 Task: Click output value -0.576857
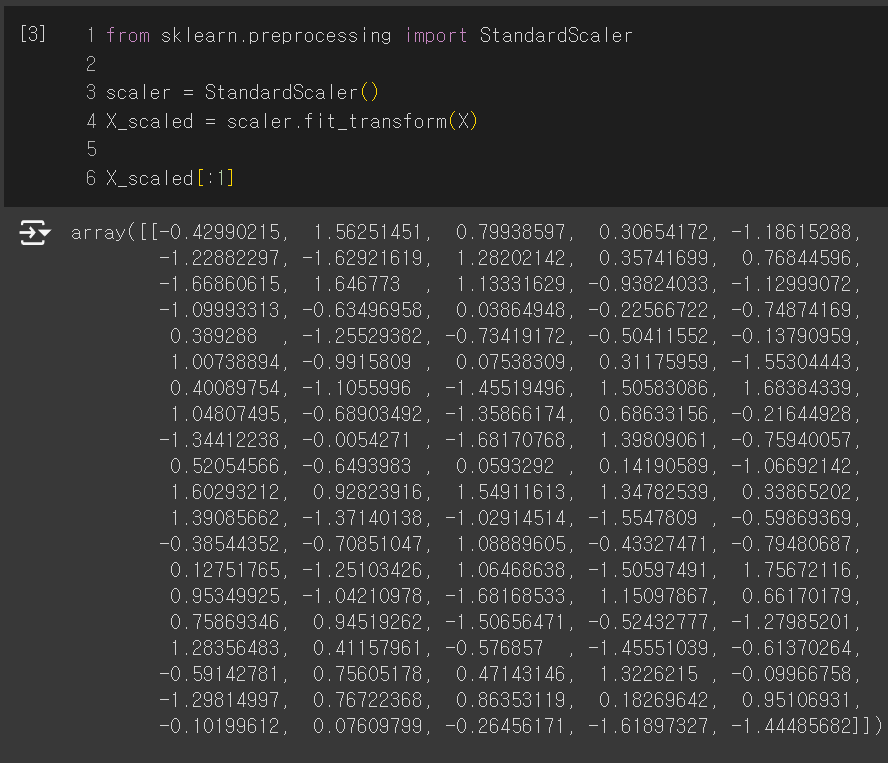[x=494, y=648]
